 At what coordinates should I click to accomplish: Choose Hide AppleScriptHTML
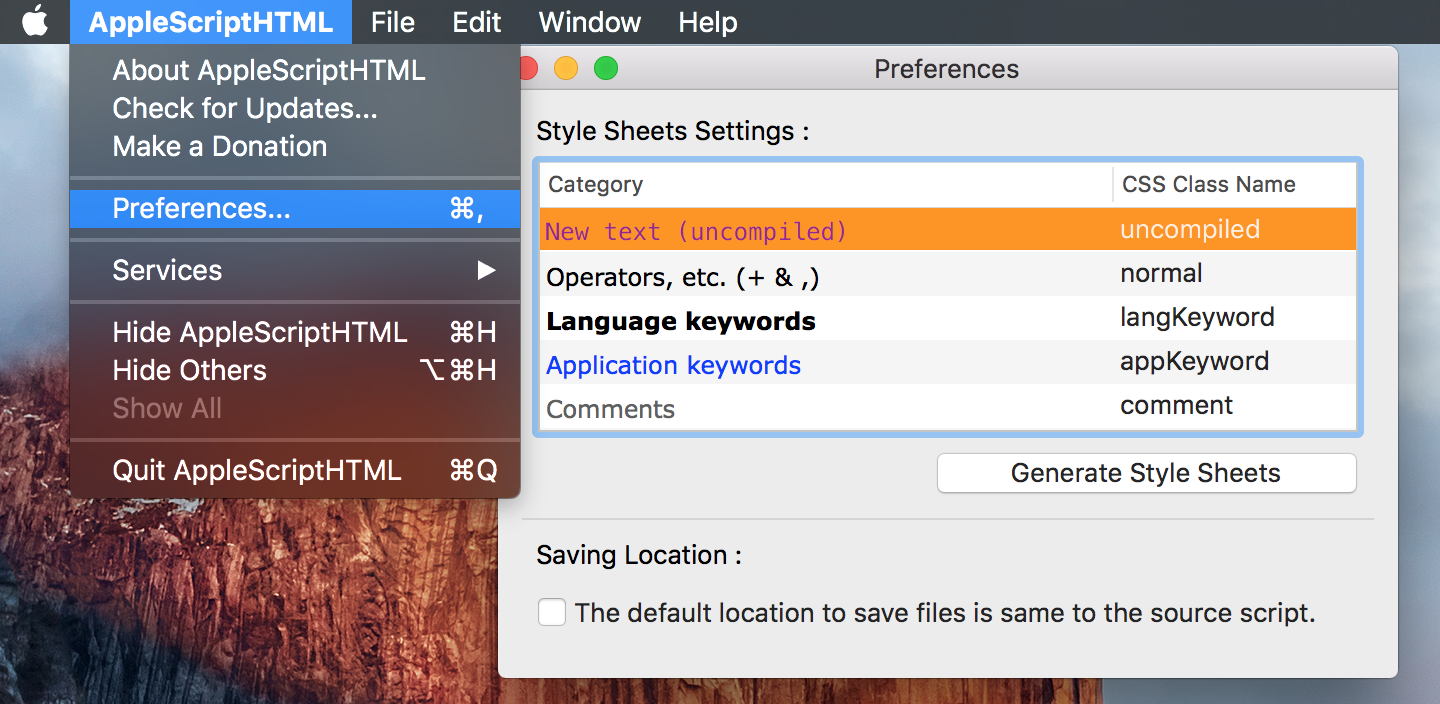295,332
